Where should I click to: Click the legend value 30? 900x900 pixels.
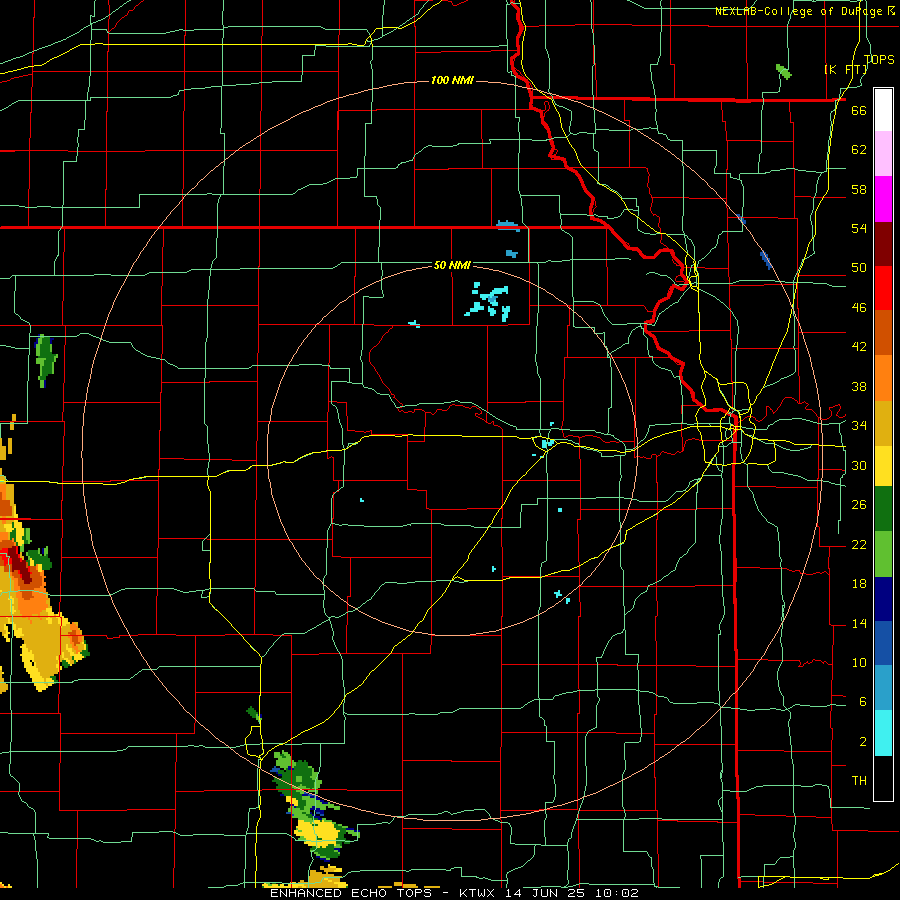pyautogui.click(x=859, y=465)
